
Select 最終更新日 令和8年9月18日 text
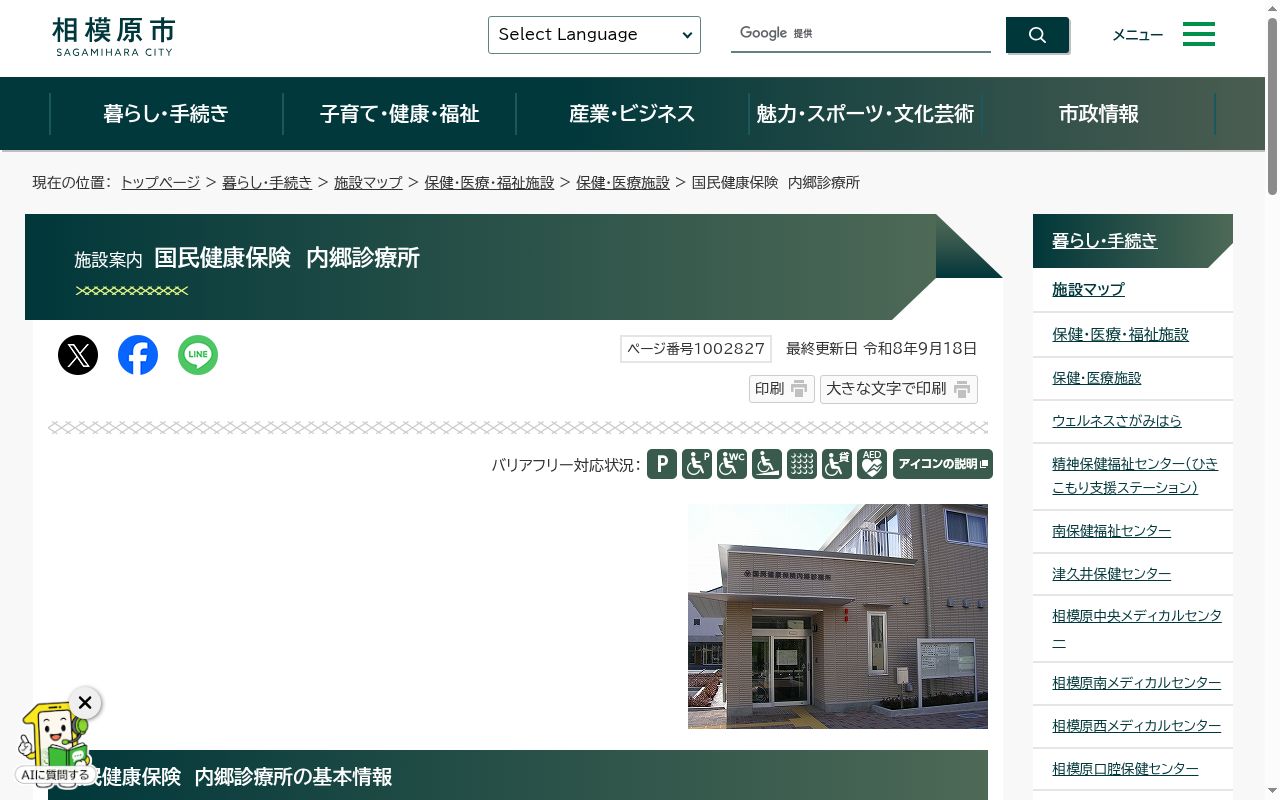pyautogui.click(x=881, y=349)
